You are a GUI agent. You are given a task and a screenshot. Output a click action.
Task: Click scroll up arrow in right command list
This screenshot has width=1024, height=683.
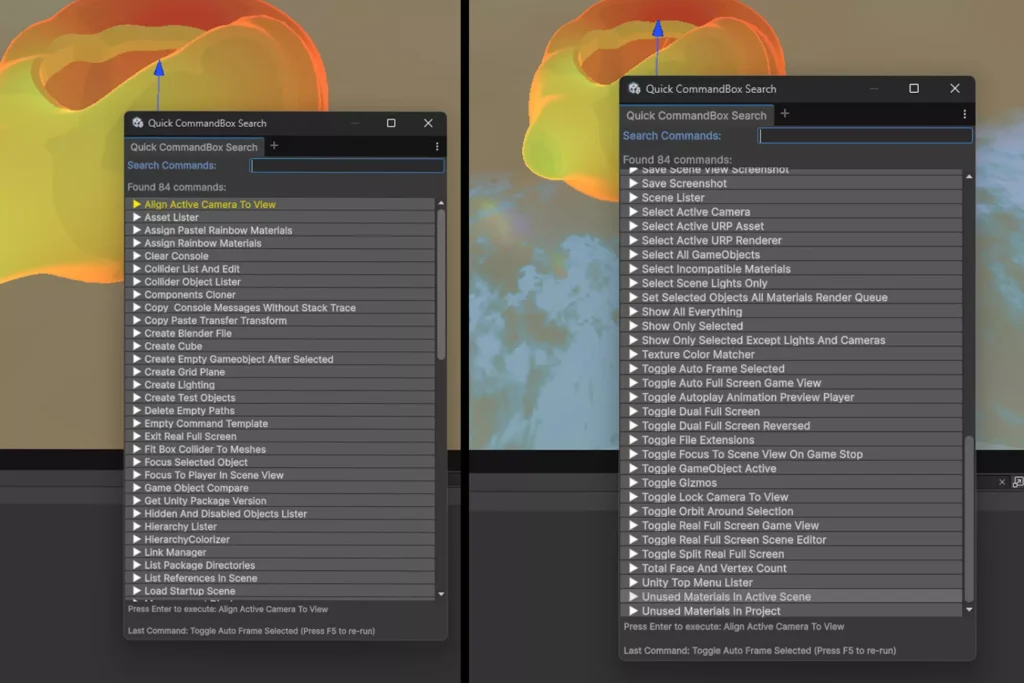pos(969,177)
